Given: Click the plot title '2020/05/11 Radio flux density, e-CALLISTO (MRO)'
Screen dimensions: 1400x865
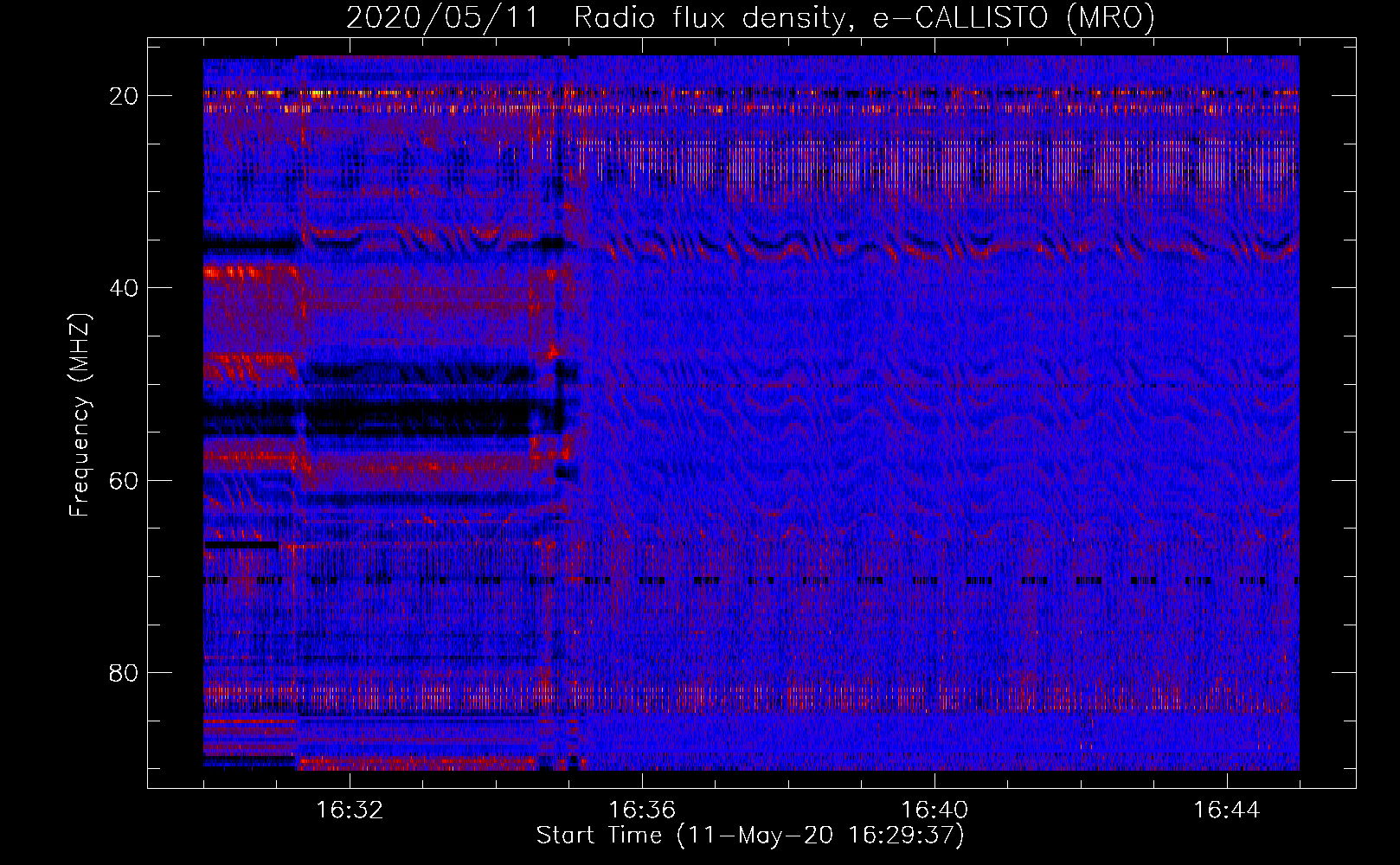Looking at the screenshot, I should tap(750, 17).
